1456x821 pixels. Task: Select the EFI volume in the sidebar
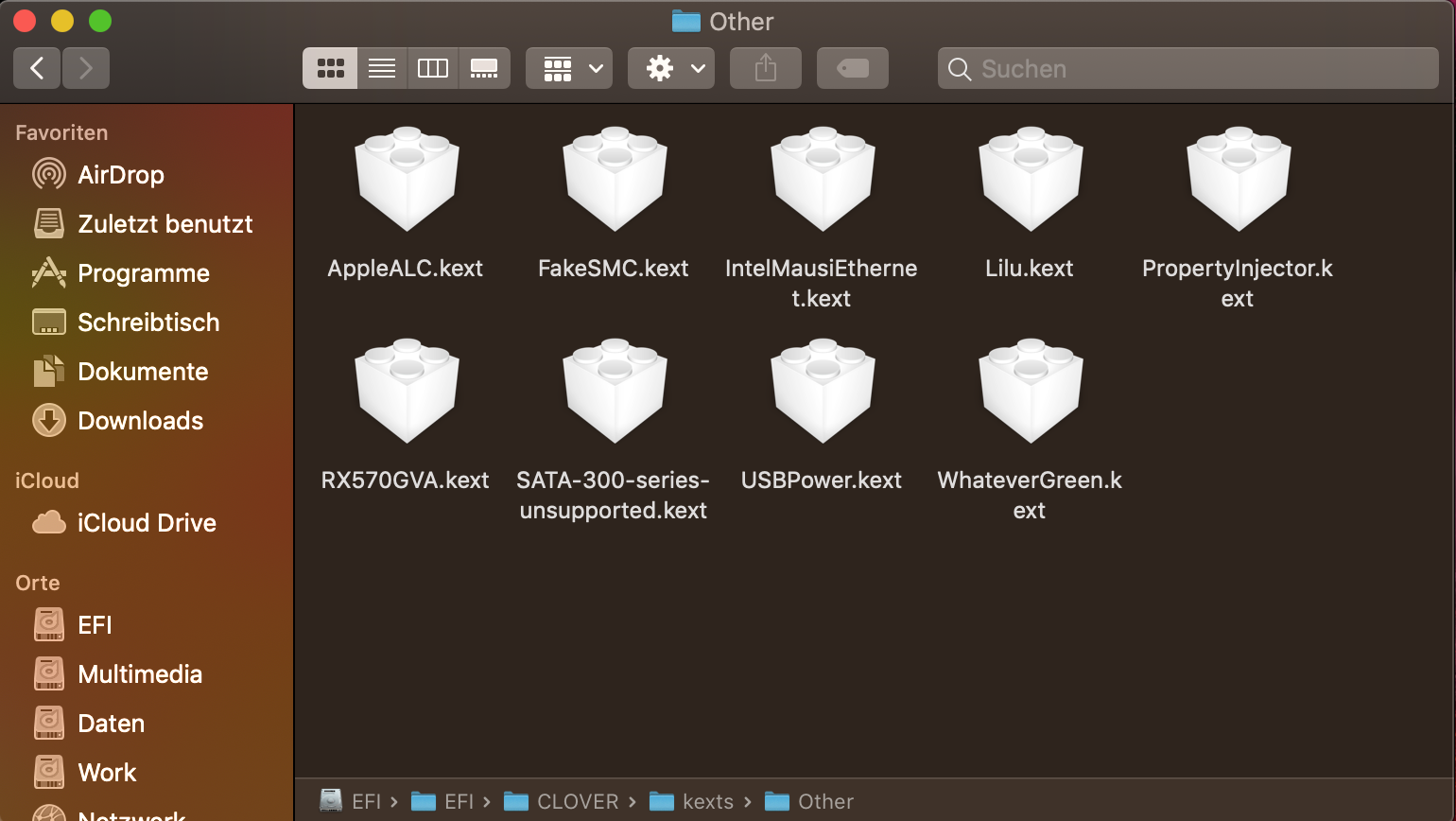tap(147, 625)
